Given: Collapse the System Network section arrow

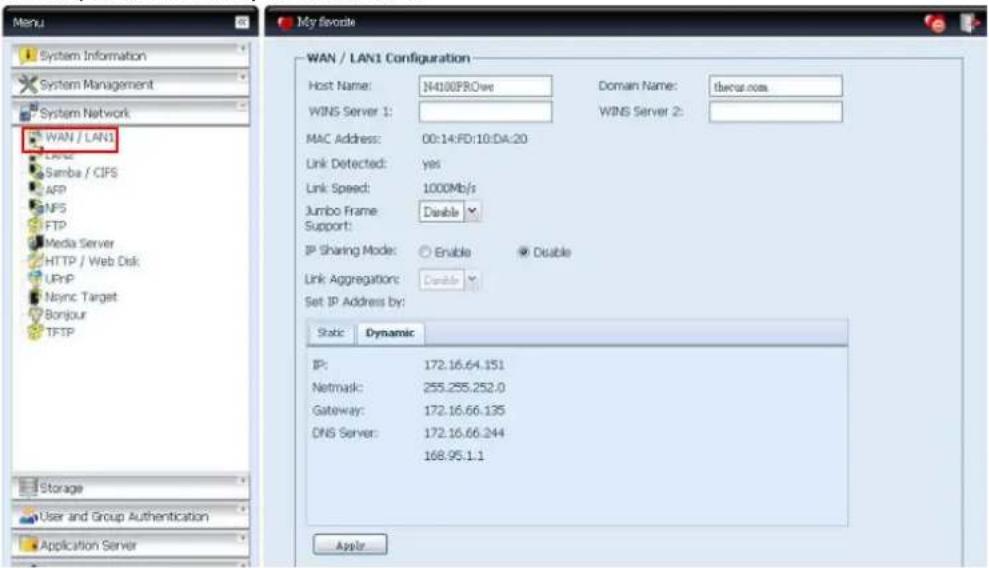Looking at the screenshot, I should pos(242,106).
